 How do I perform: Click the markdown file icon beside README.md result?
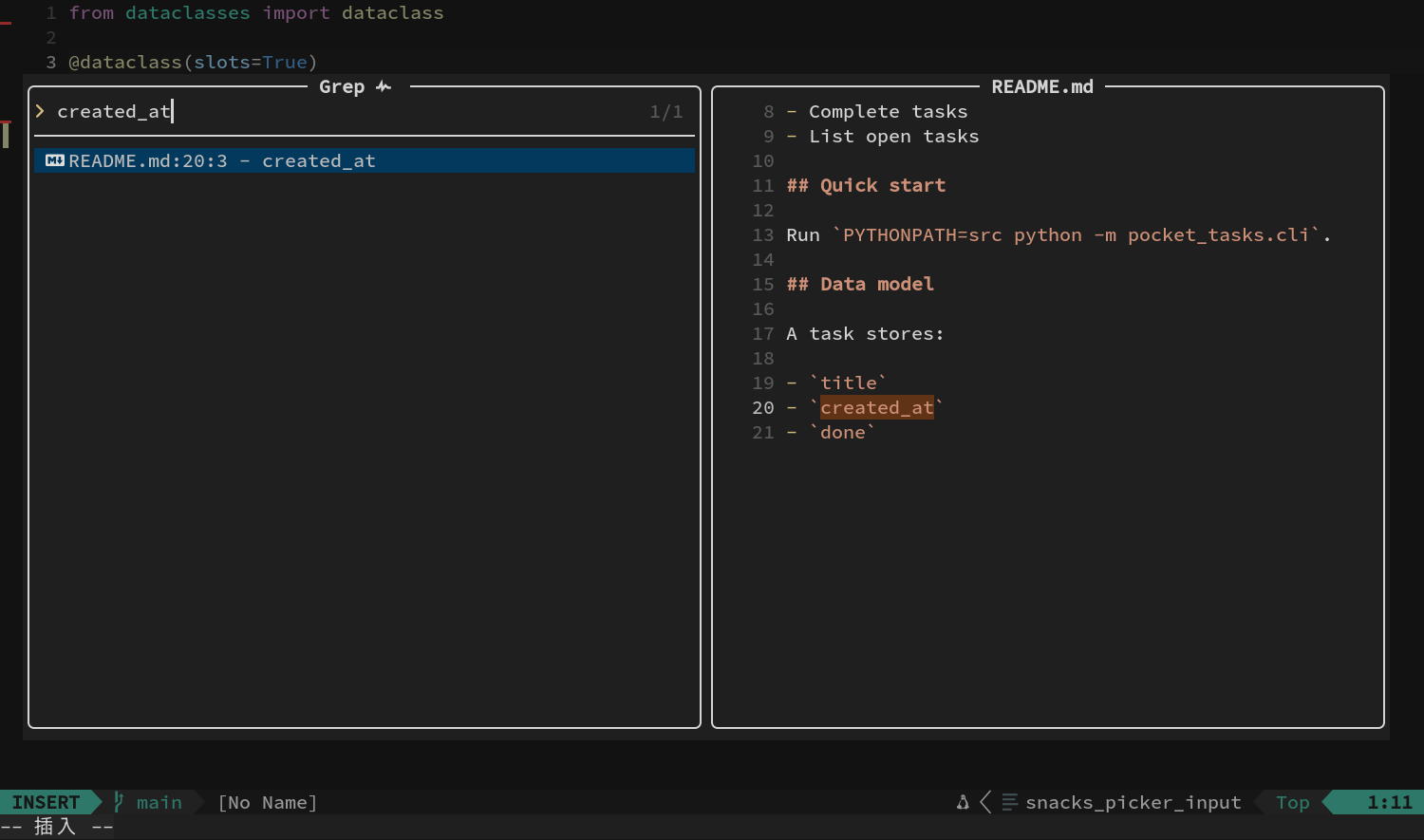click(x=55, y=160)
